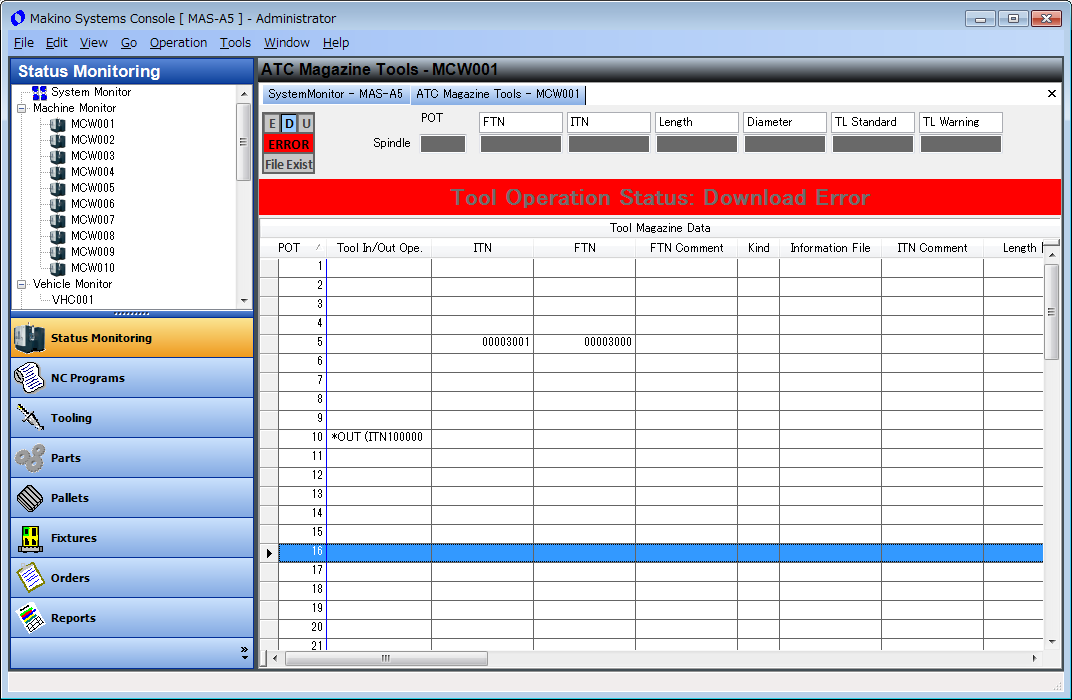Viewport: 1072px width, 700px height.
Task: Click the File Exist button
Action: point(289,164)
